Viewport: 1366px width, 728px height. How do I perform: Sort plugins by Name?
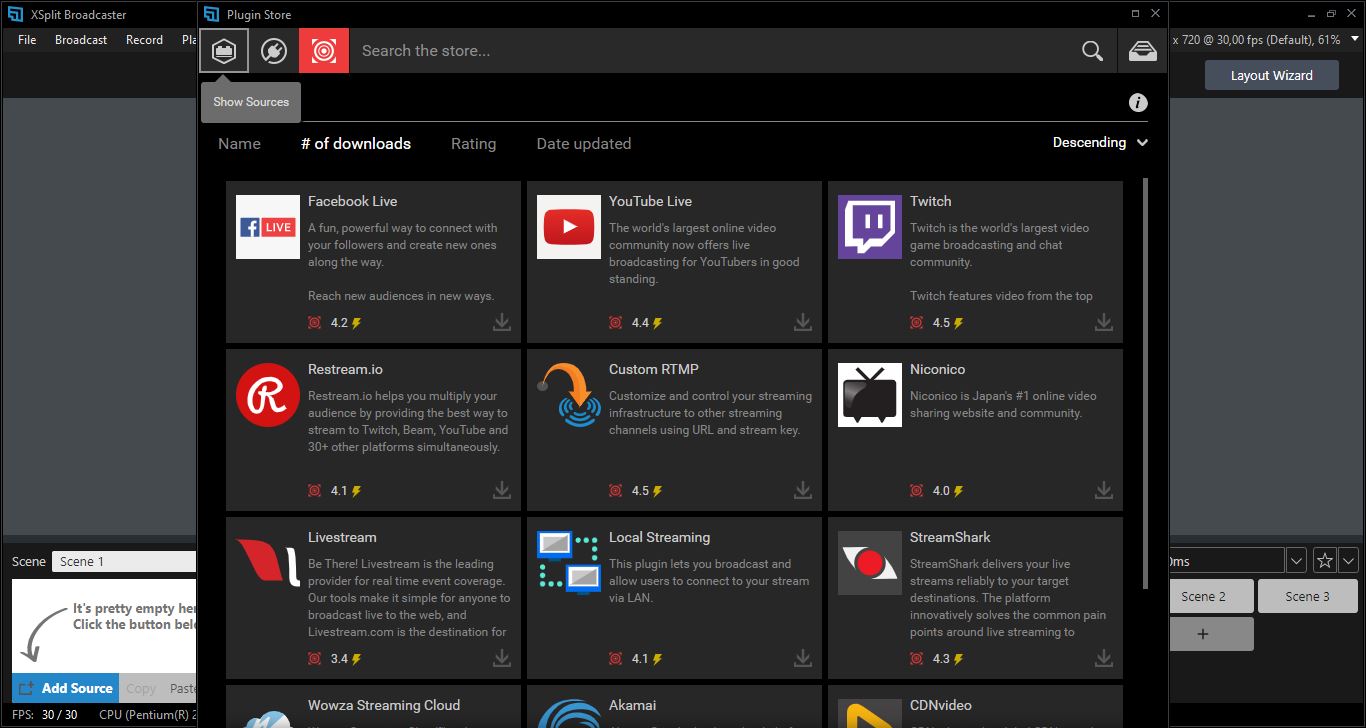pyautogui.click(x=239, y=144)
